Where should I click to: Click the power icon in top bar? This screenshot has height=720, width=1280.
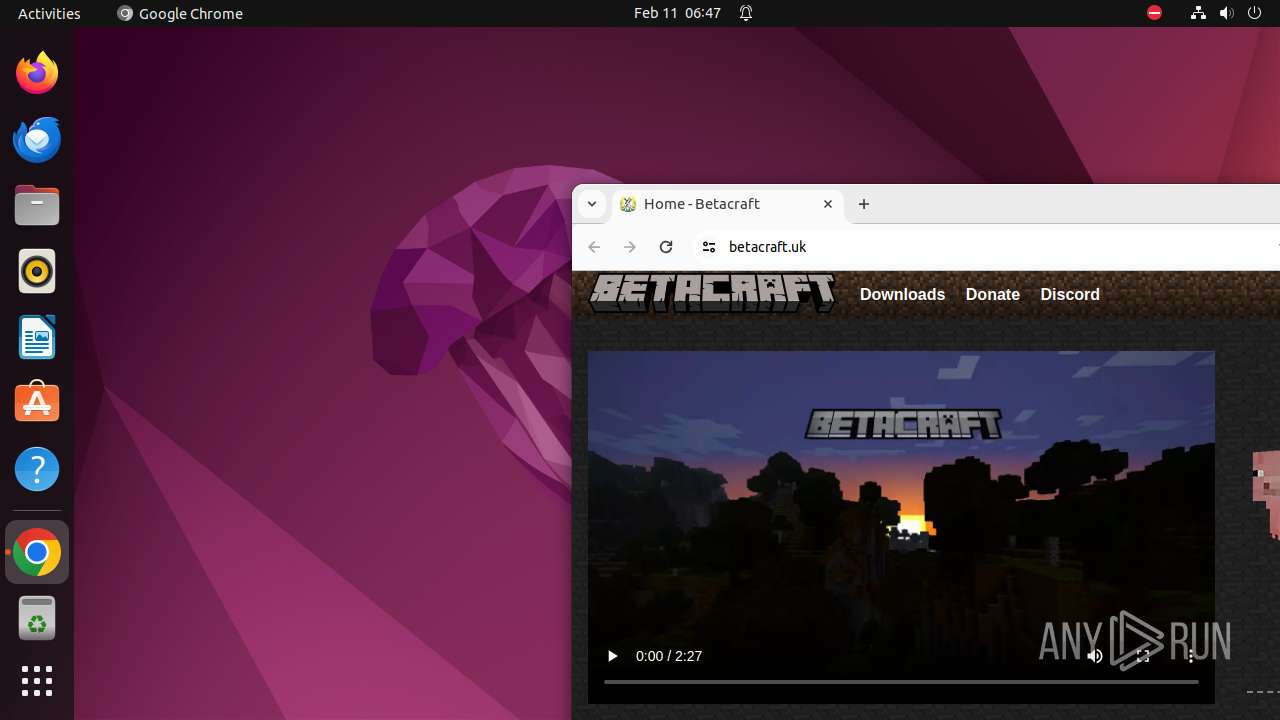pyautogui.click(x=1255, y=13)
